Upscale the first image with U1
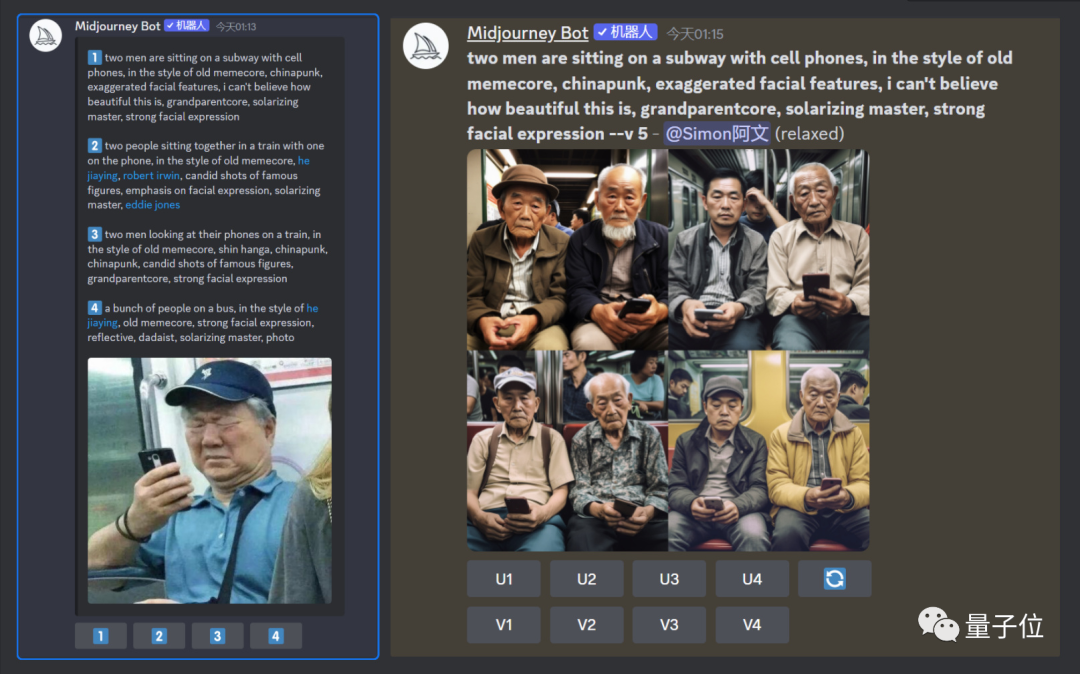 [x=503, y=578]
